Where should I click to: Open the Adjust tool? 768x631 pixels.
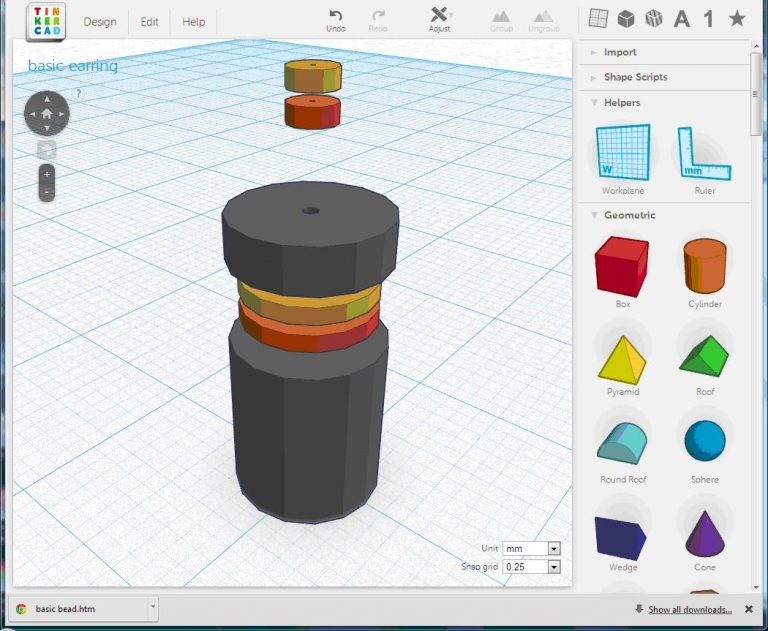click(x=439, y=15)
